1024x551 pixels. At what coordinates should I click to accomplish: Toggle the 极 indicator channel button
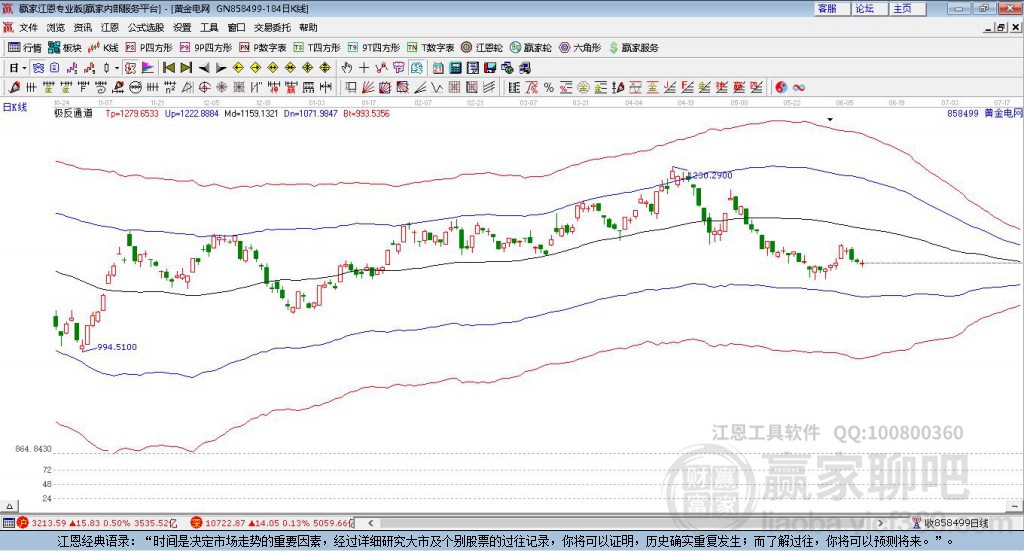pyautogui.click(x=131, y=68)
